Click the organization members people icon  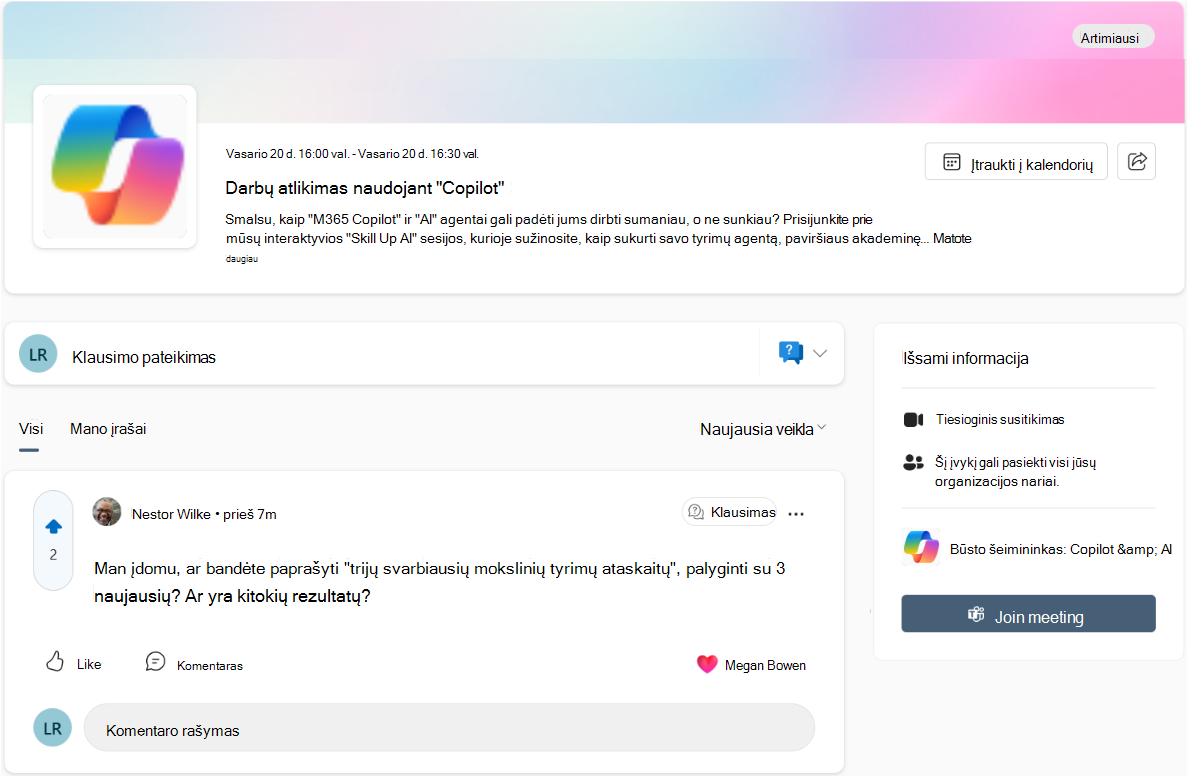[914, 462]
